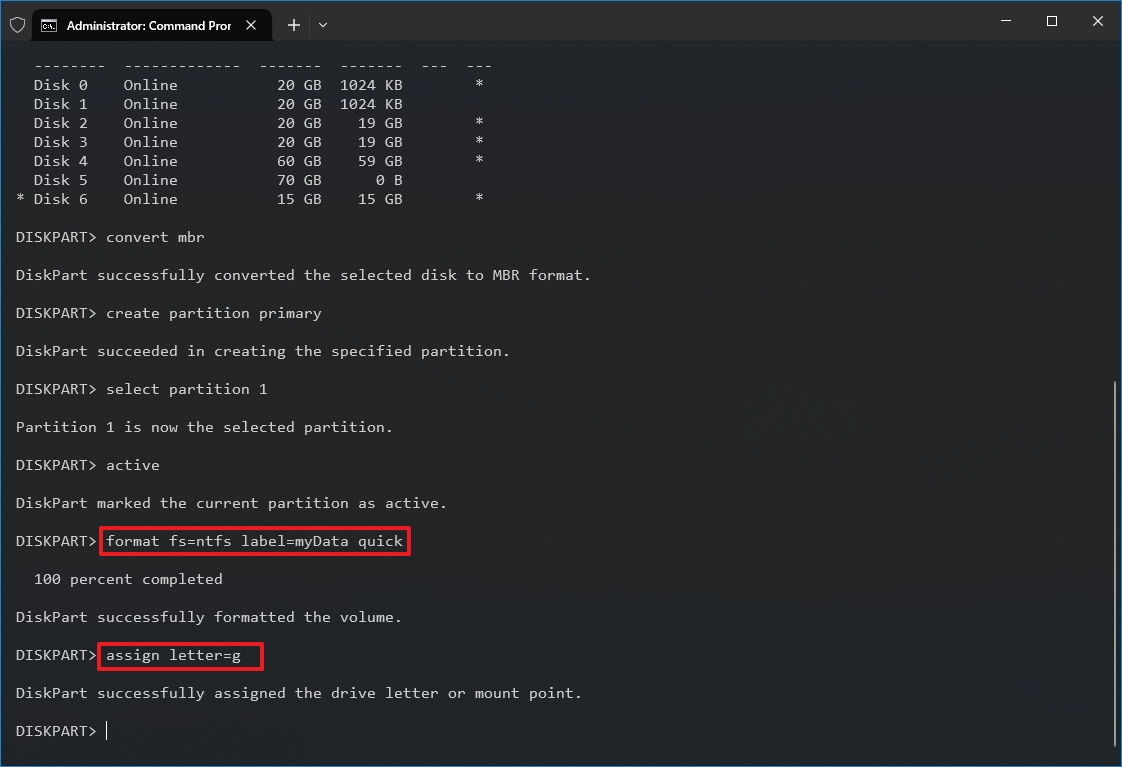1122x767 pixels.
Task: Click the highlighted format fs=ntfs command
Action: (254, 541)
